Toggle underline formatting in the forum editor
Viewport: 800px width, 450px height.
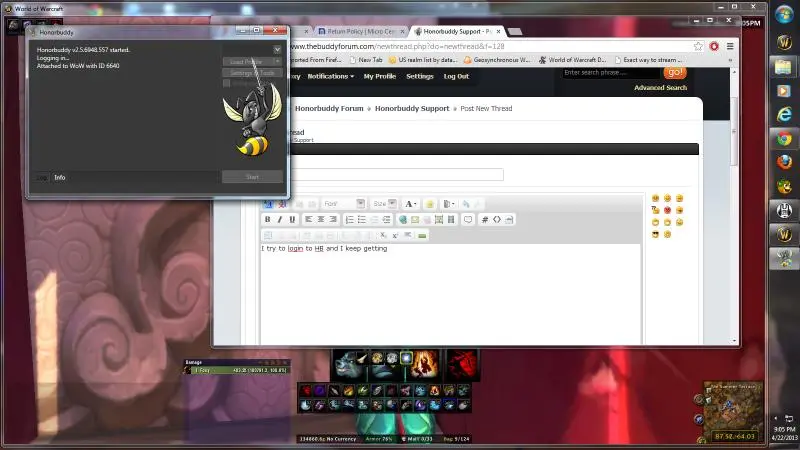coord(292,219)
